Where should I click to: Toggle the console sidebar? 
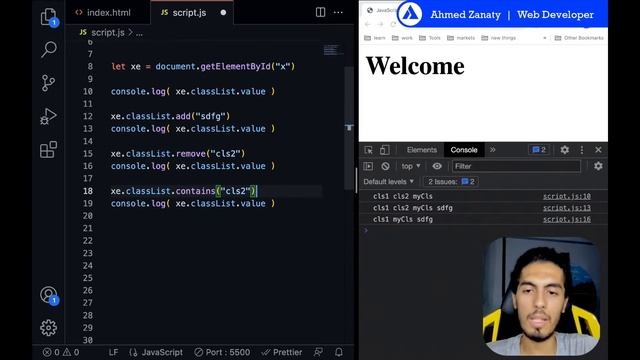pos(368,166)
